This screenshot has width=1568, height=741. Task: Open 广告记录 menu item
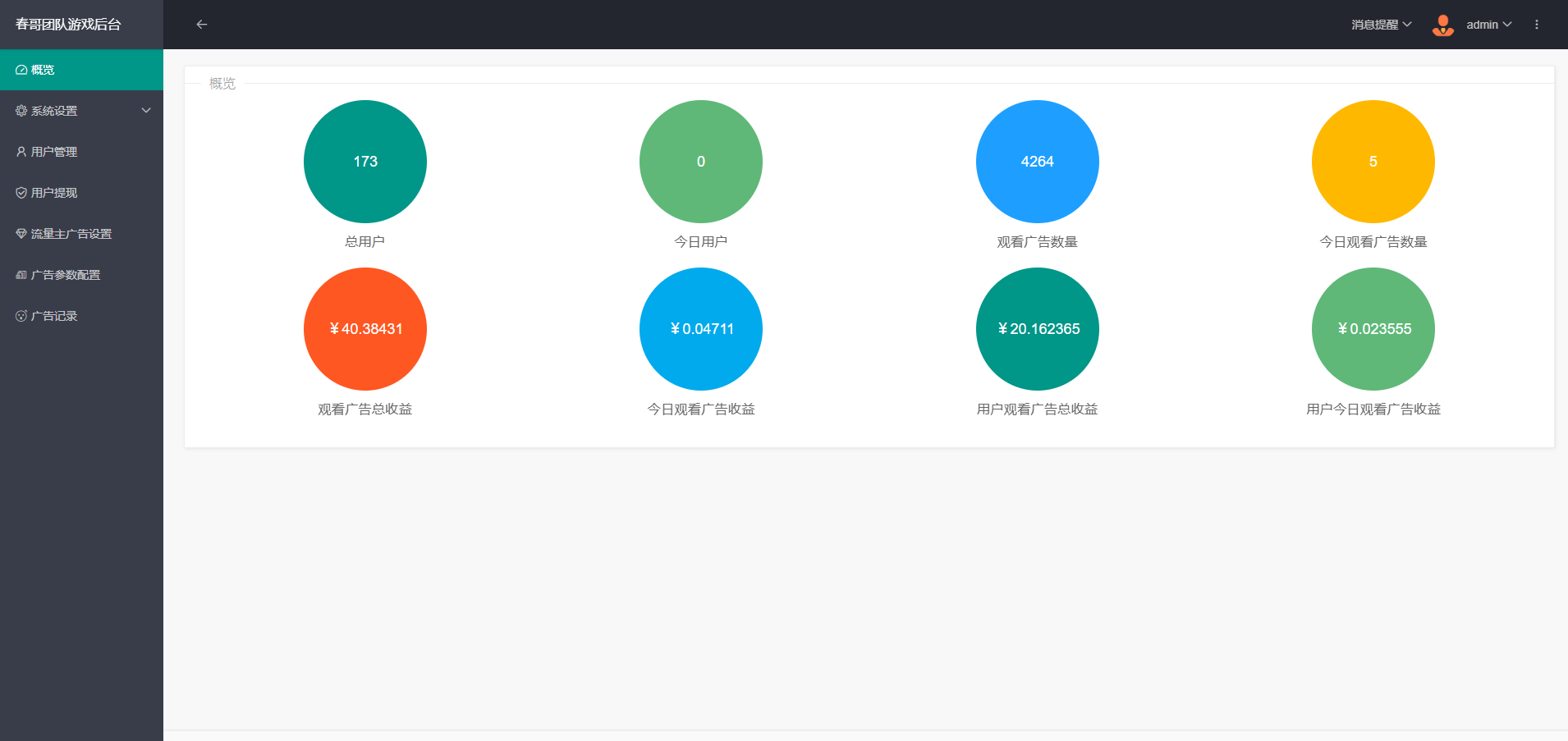click(x=81, y=316)
